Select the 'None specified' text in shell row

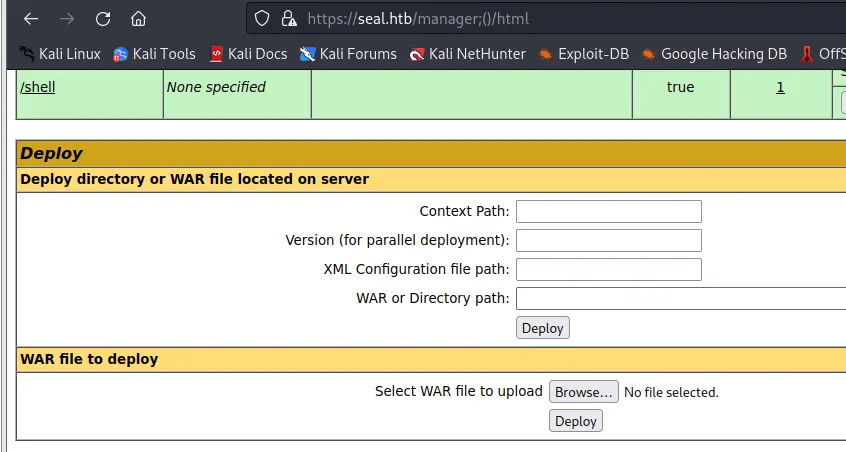tap(216, 87)
